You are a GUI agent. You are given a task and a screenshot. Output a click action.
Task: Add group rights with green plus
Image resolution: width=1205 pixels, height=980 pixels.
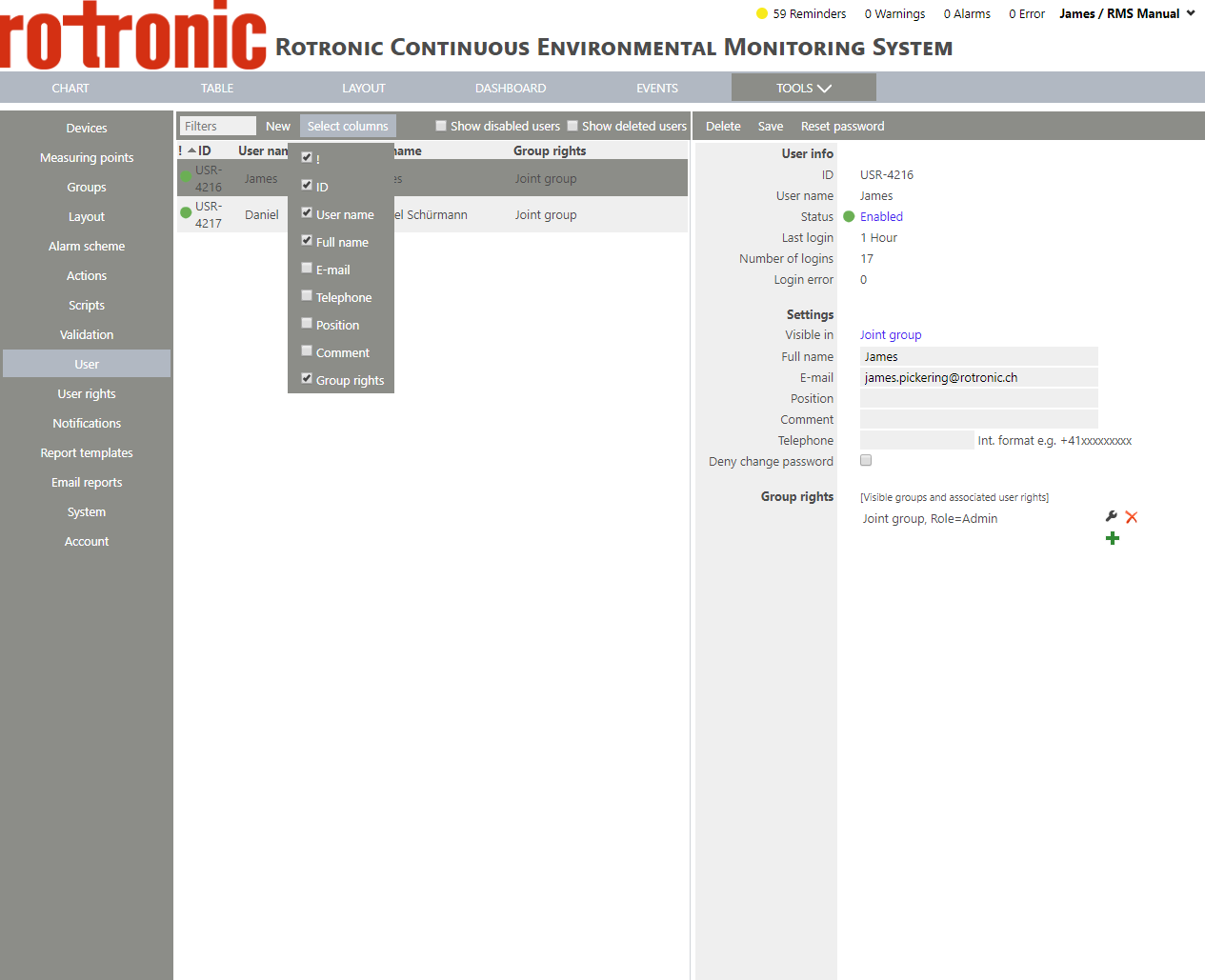(1113, 538)
